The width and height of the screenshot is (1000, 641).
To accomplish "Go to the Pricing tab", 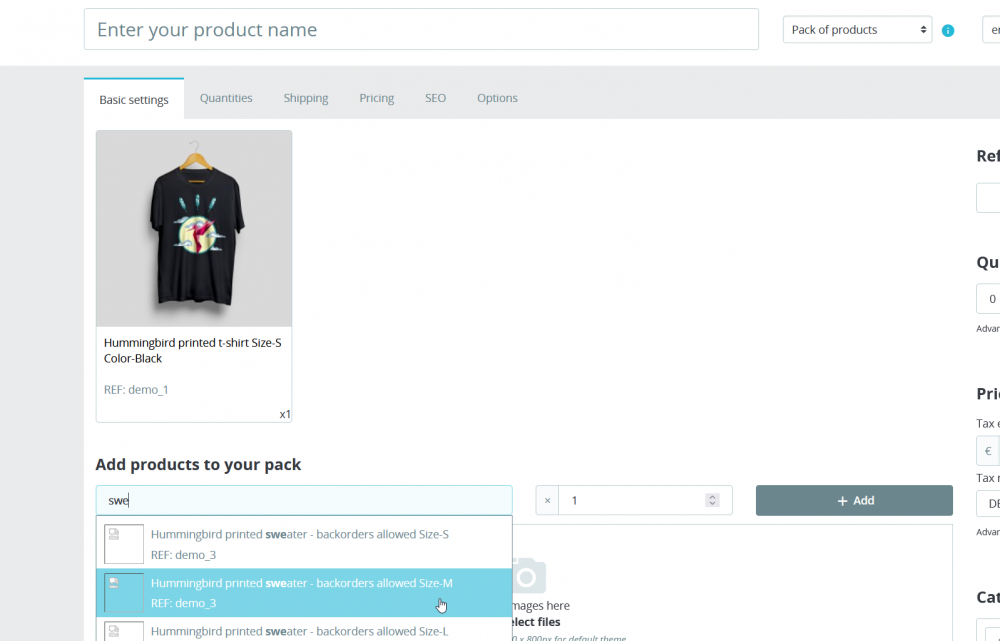I will point(377,98).
